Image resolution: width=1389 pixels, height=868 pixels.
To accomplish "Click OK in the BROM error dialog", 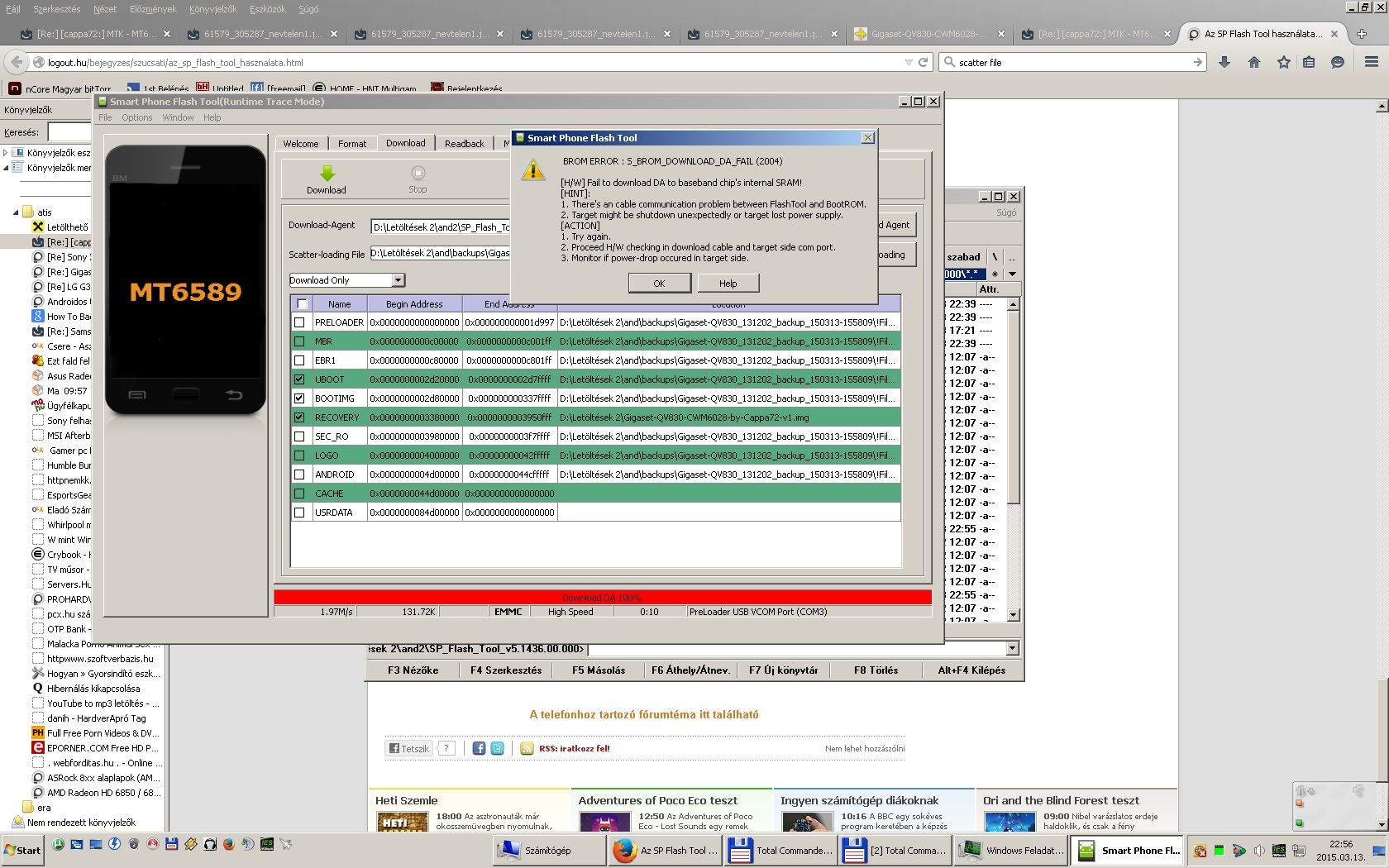I will [x=659, y=284].
